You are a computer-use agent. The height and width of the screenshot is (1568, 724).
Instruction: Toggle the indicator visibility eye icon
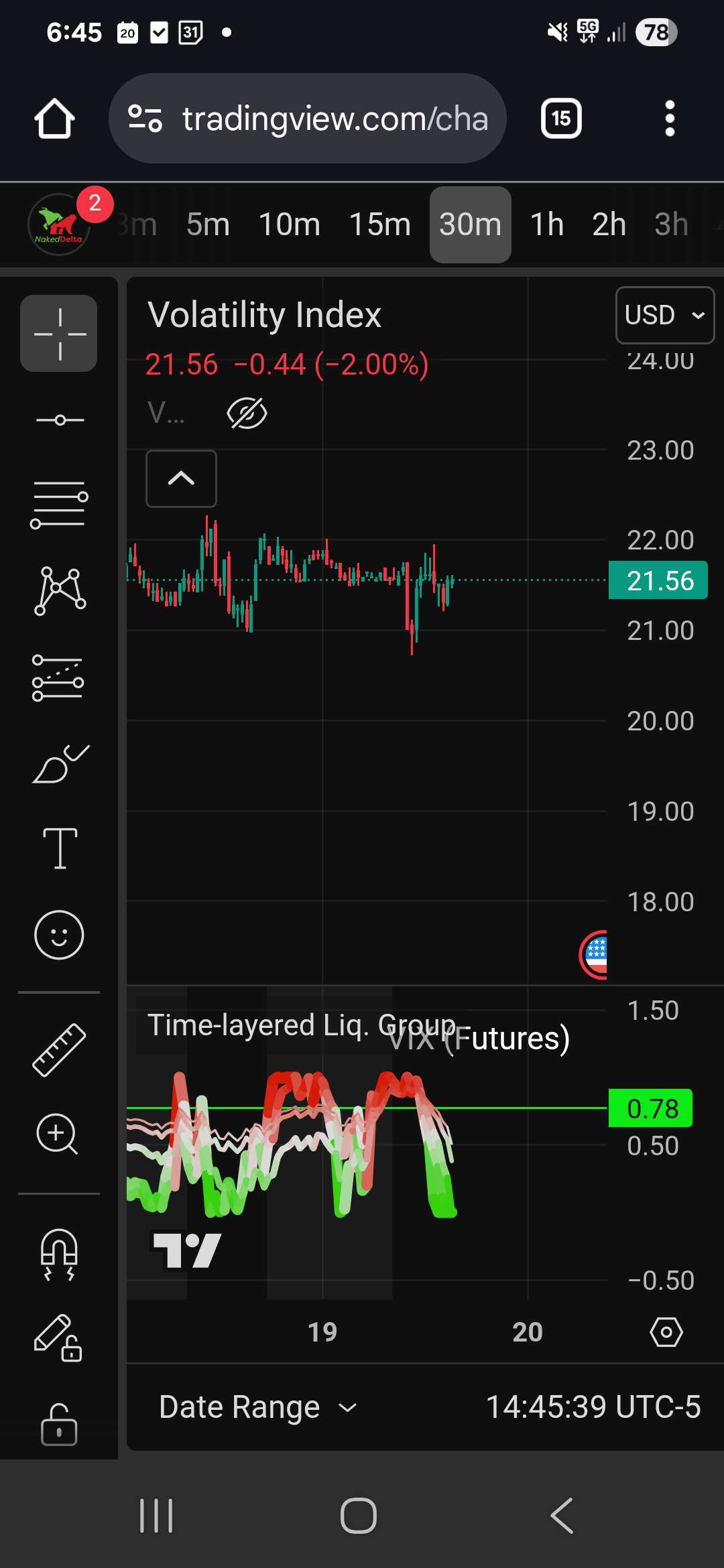pyautogui.click(x=247, y=413)
